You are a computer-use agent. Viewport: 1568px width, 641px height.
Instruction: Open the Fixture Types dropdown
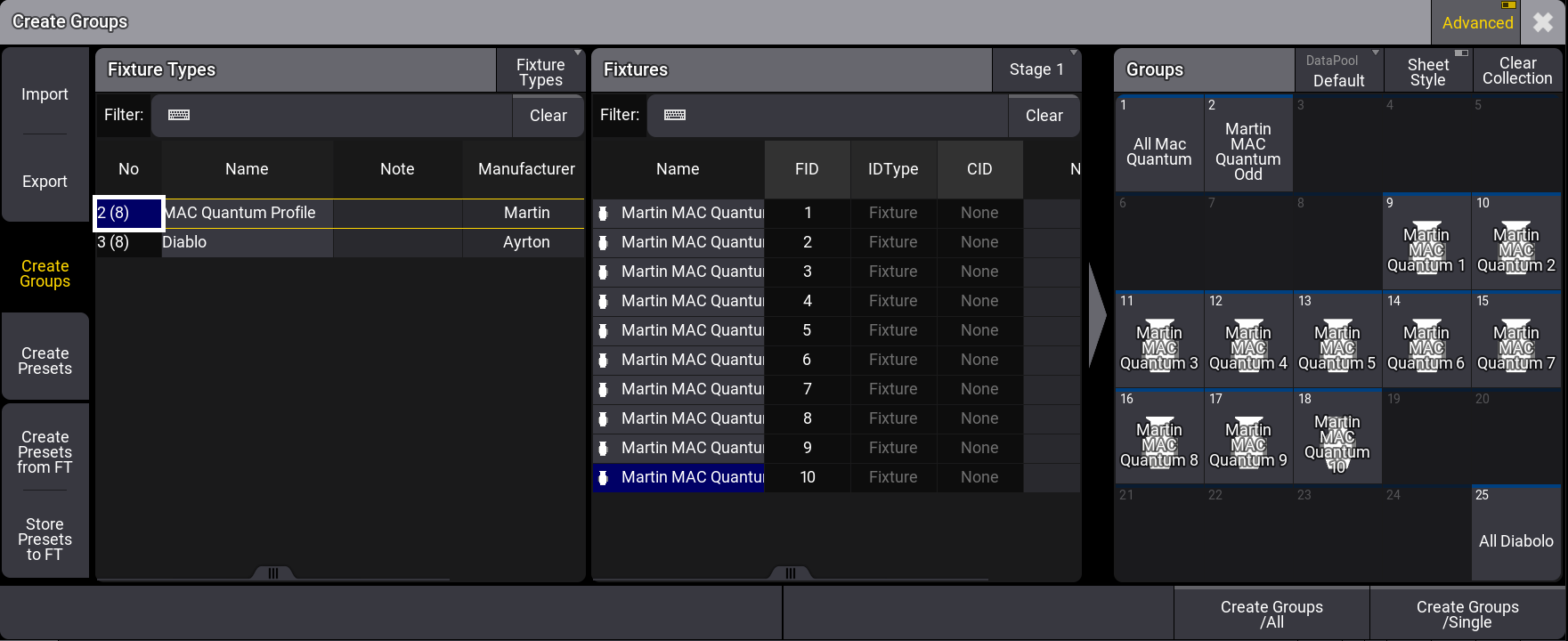[540, 70]
